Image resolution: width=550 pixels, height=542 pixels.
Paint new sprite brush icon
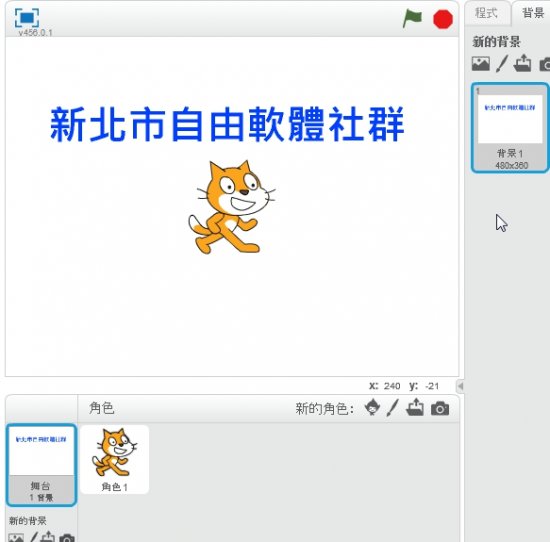tap(393, 408)
